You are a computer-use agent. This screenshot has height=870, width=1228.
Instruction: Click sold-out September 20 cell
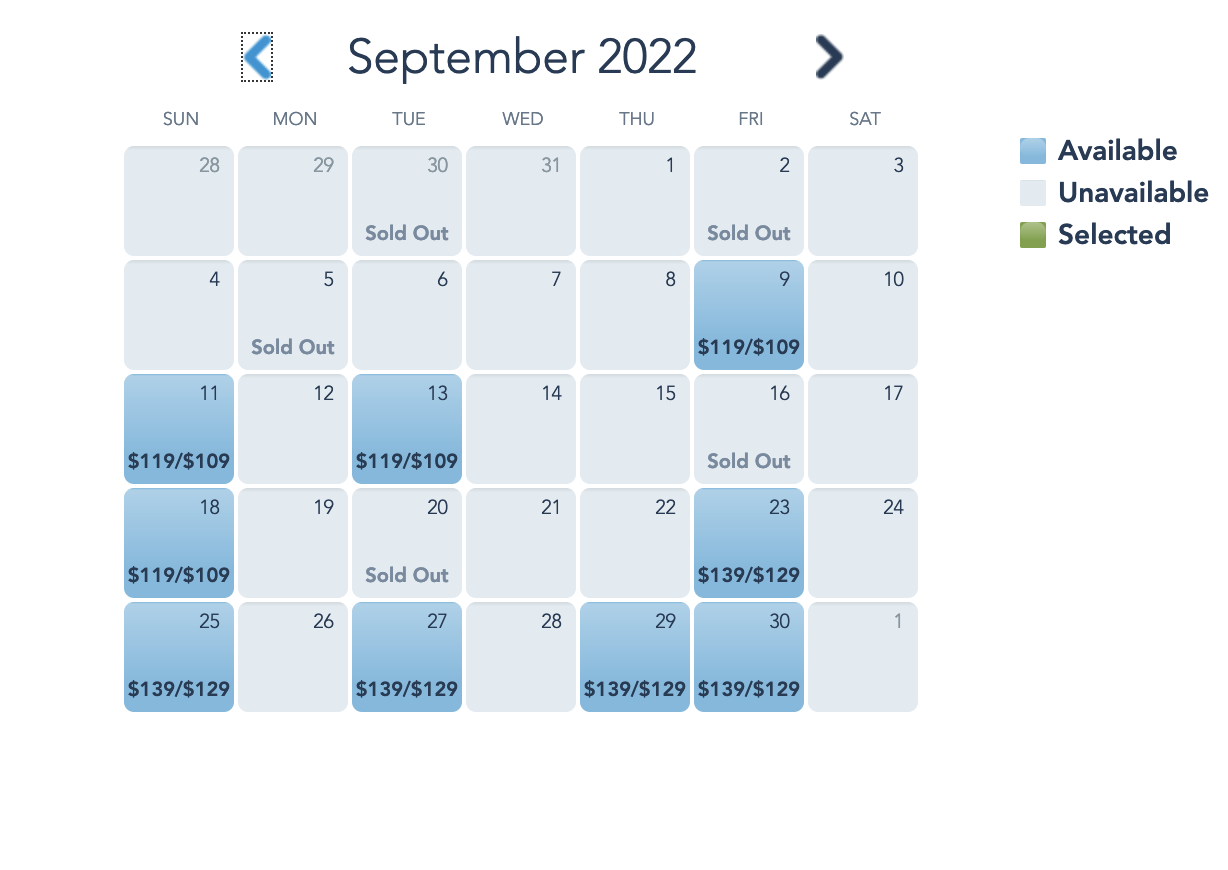407,543
